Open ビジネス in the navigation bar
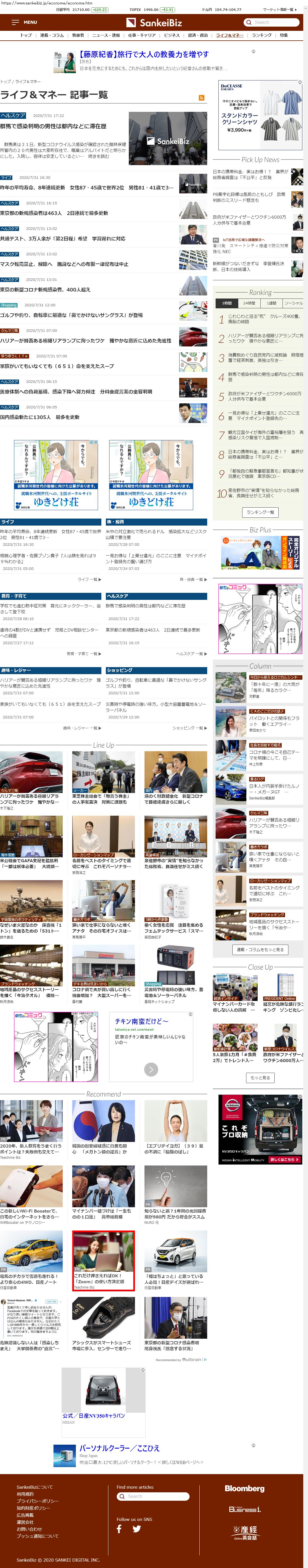 pyautogui.click(x=172, y=35)
